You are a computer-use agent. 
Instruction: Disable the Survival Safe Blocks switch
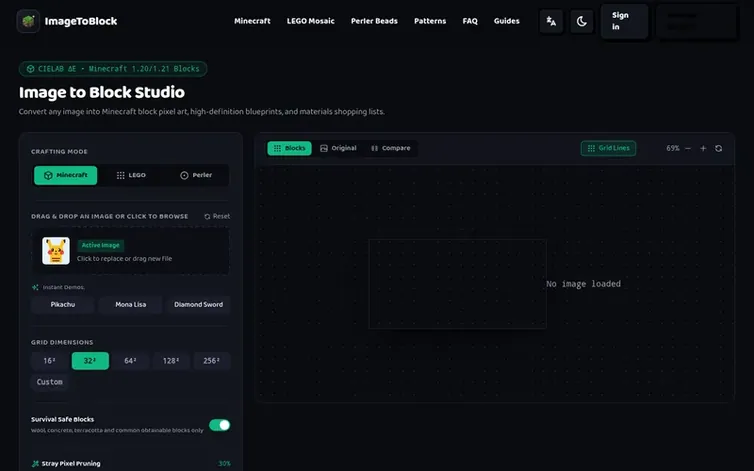220,425
